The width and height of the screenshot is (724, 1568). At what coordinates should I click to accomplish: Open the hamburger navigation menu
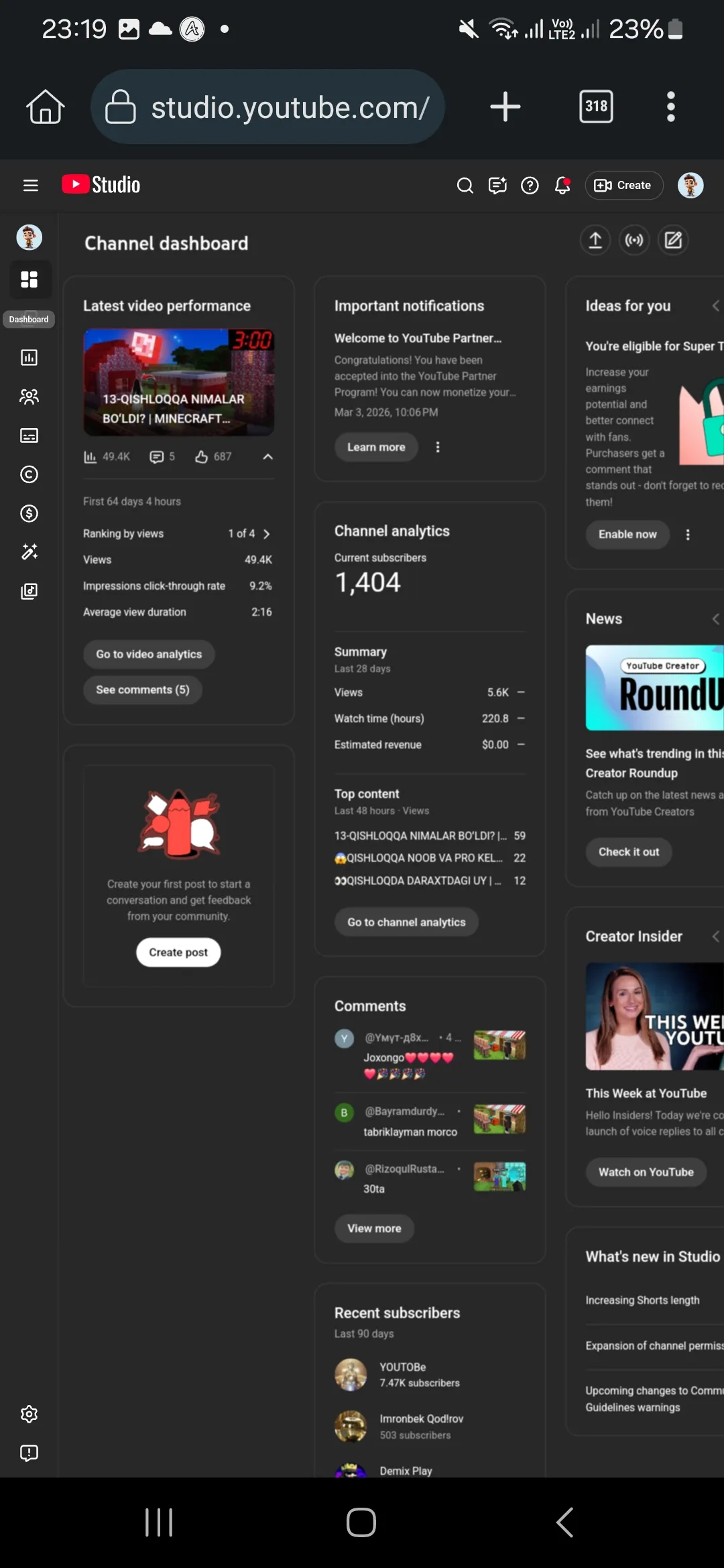tap(30, 185)
